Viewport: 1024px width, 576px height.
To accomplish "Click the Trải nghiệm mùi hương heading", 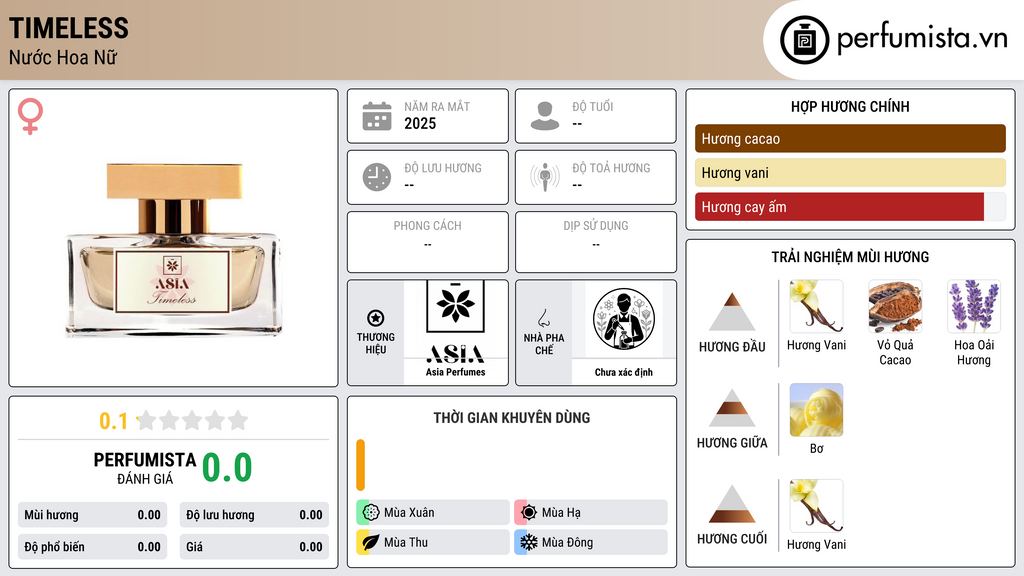I will [x=850, y=257].
